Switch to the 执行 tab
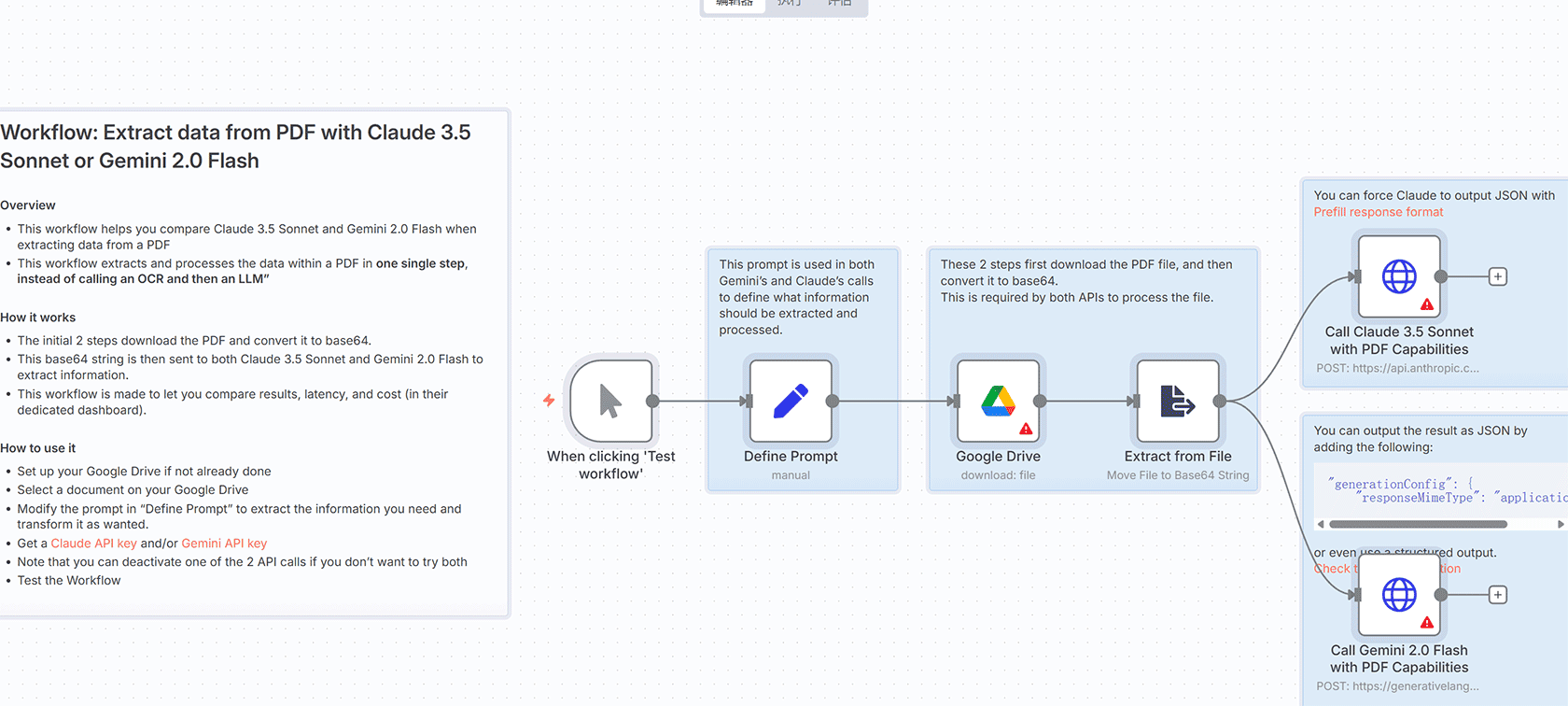The height and width of the screenshot is (706, 1568). [790, 4]
